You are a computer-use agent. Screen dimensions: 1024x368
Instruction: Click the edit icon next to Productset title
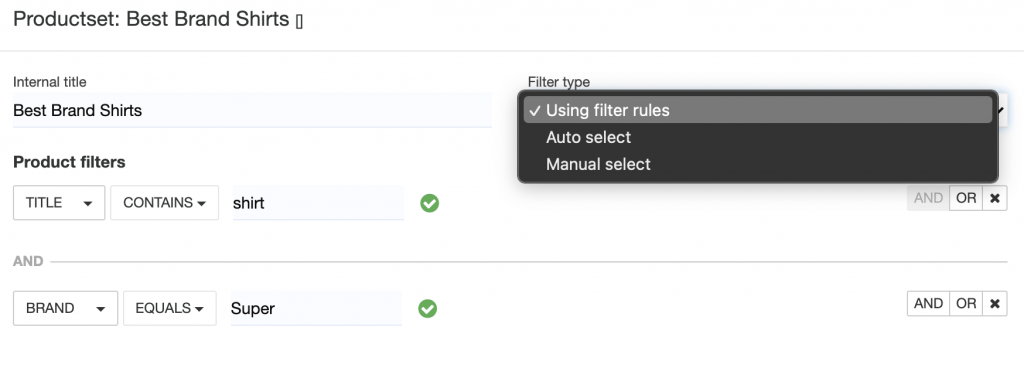click(x=299, y=22)
